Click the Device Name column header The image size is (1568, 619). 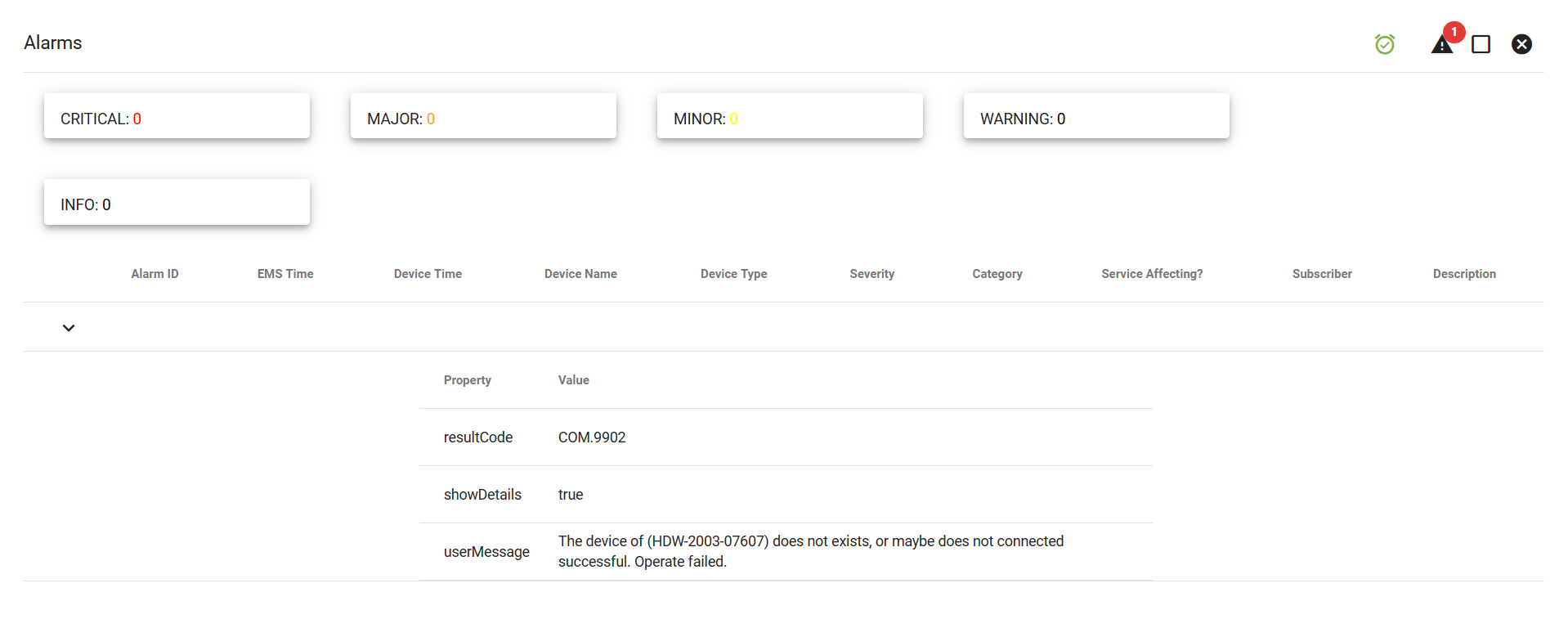[580, 274]
